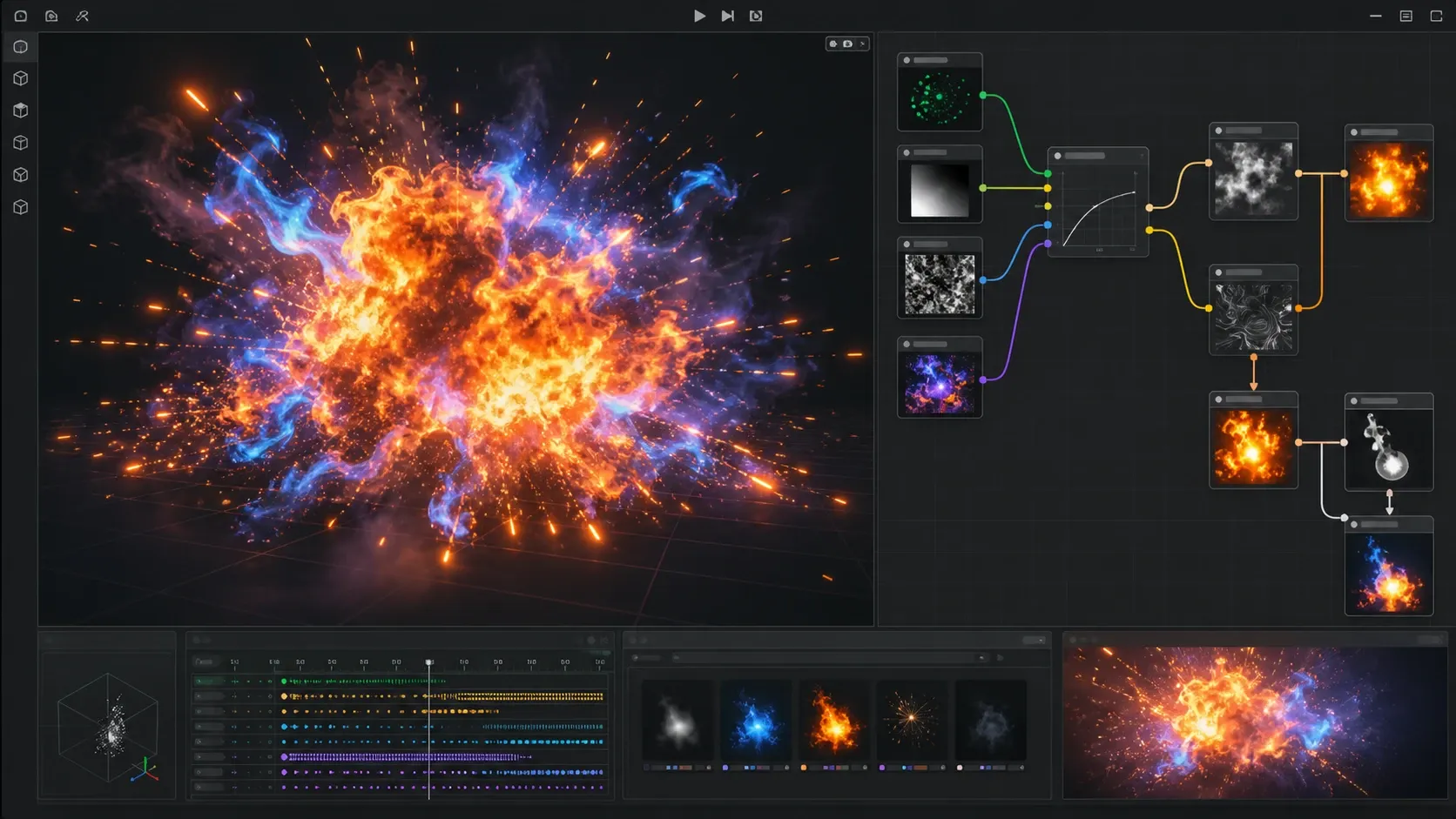Viewport: 1456px width, 819px height.
Task: Click the Play button in the top toolbar
Action: [x=699, y=16]
